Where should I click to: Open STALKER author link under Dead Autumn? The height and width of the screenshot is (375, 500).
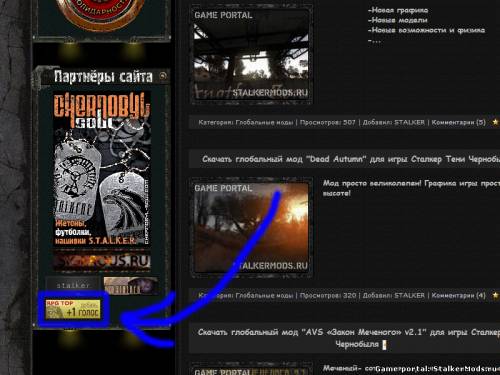coord(409,295)
